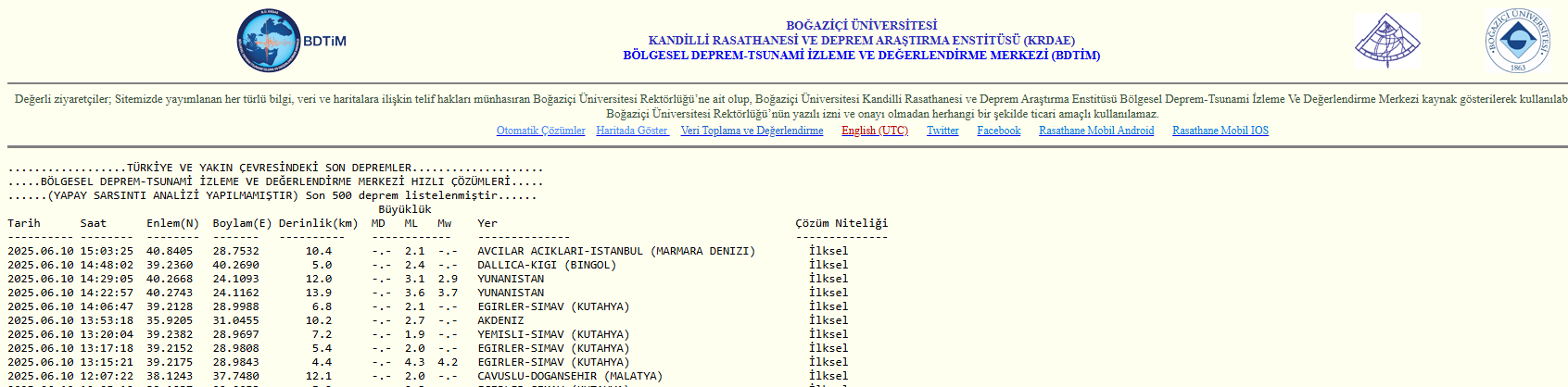Click the BOĞAZİÇİ ÜNİVERSİTESİ heading

861,25
